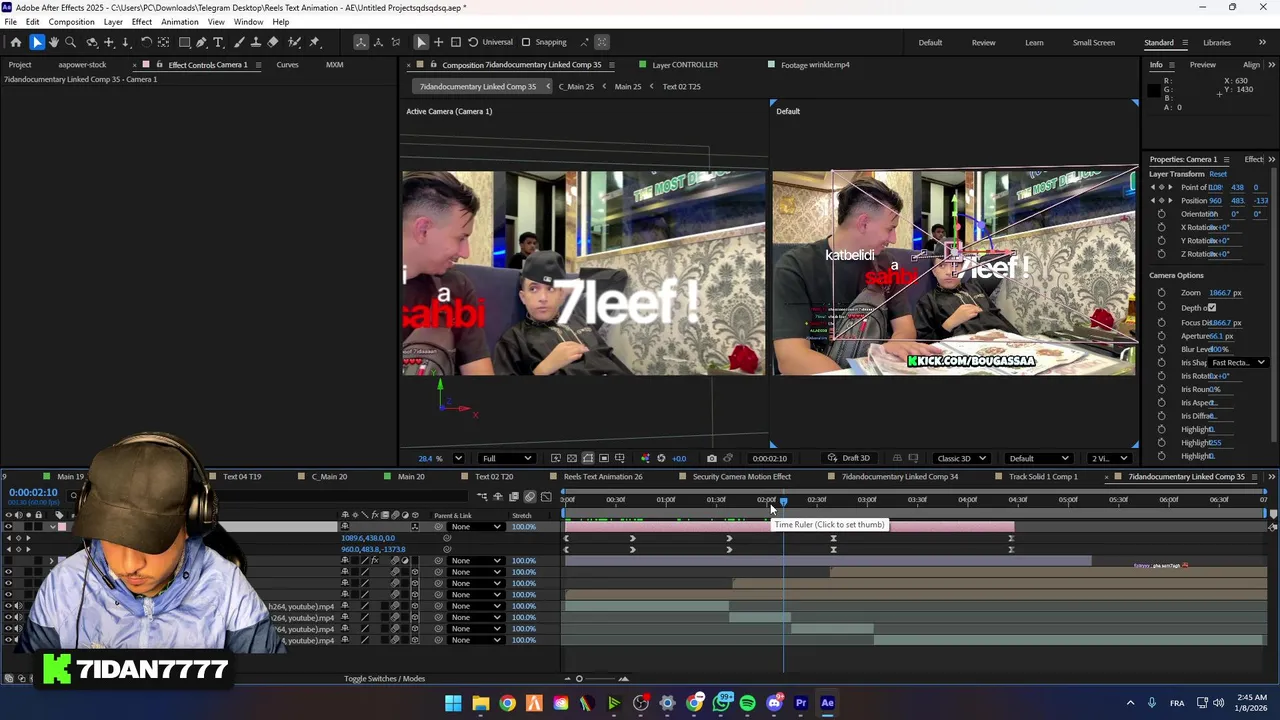Select the Rectangle shape tool
The image size is (1280, 720).
184,42
